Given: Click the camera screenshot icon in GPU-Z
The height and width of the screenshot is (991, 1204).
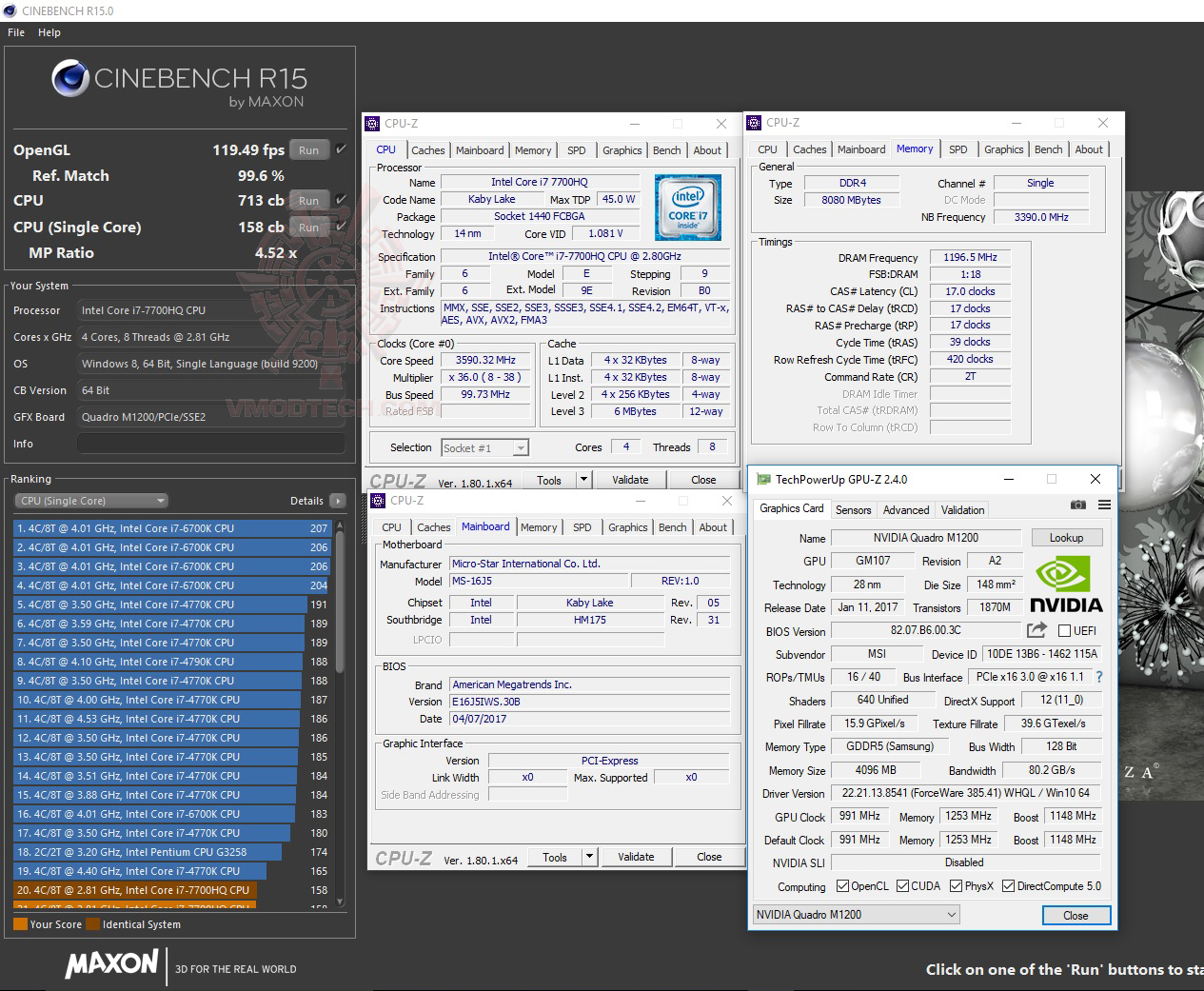Looking at the screenshot, I should (1078, 505).
